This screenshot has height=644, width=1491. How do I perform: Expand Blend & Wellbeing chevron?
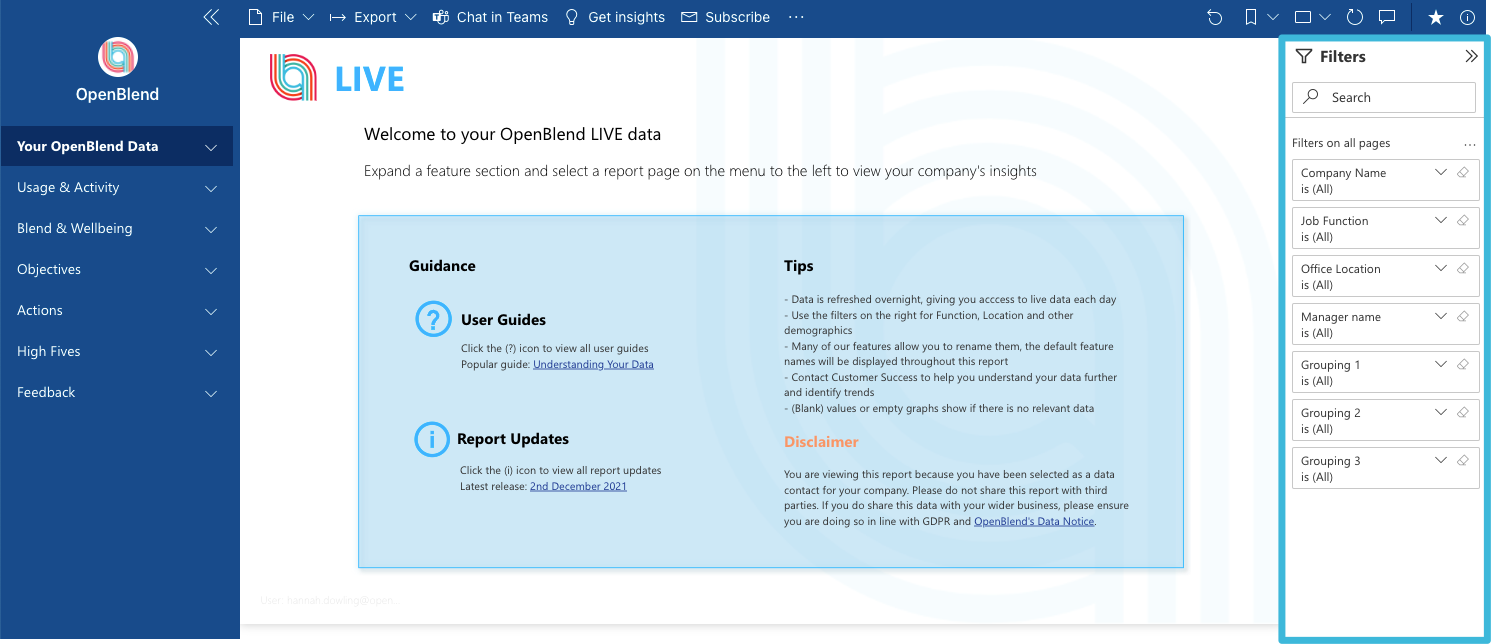click(x=211, y=229)
